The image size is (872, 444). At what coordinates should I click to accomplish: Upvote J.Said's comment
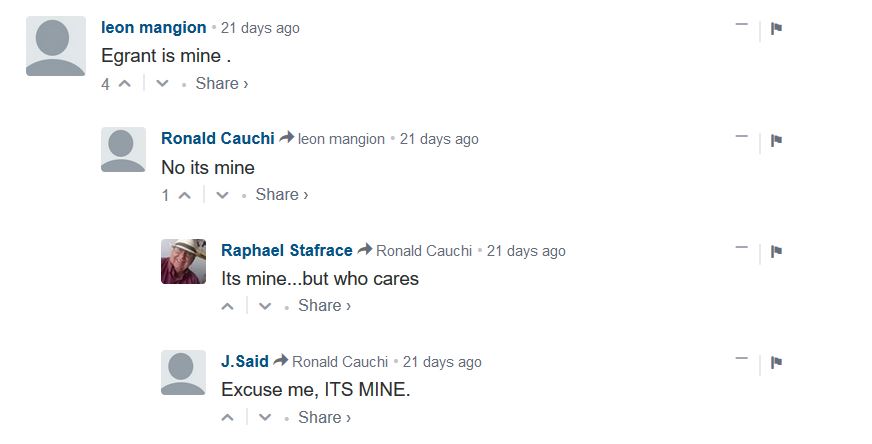click(x=228, y=417)
